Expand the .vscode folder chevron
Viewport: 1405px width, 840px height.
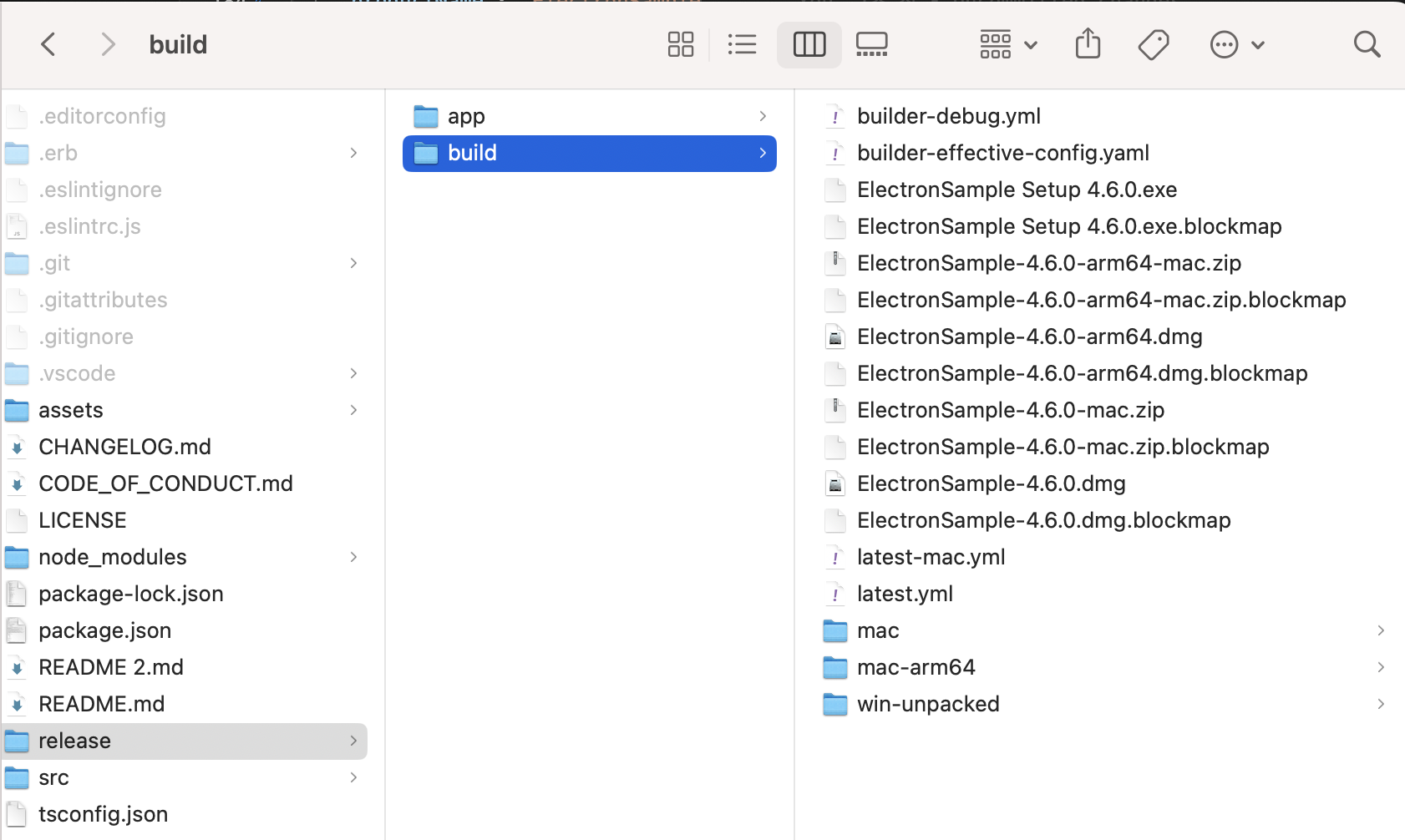point(354,373)
